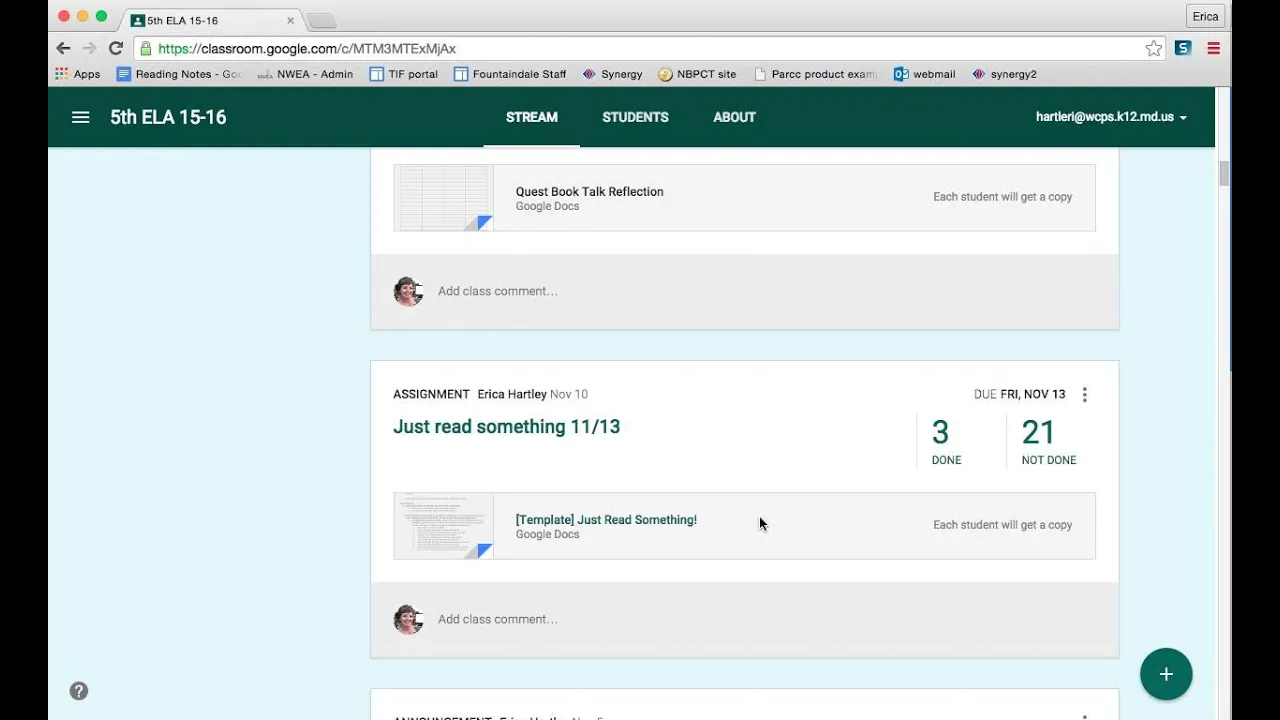The image size is (1280, 720).
Task: Open the [Template] Just Read Something! document
Action: pyautogui.click(x=606, y=520)
